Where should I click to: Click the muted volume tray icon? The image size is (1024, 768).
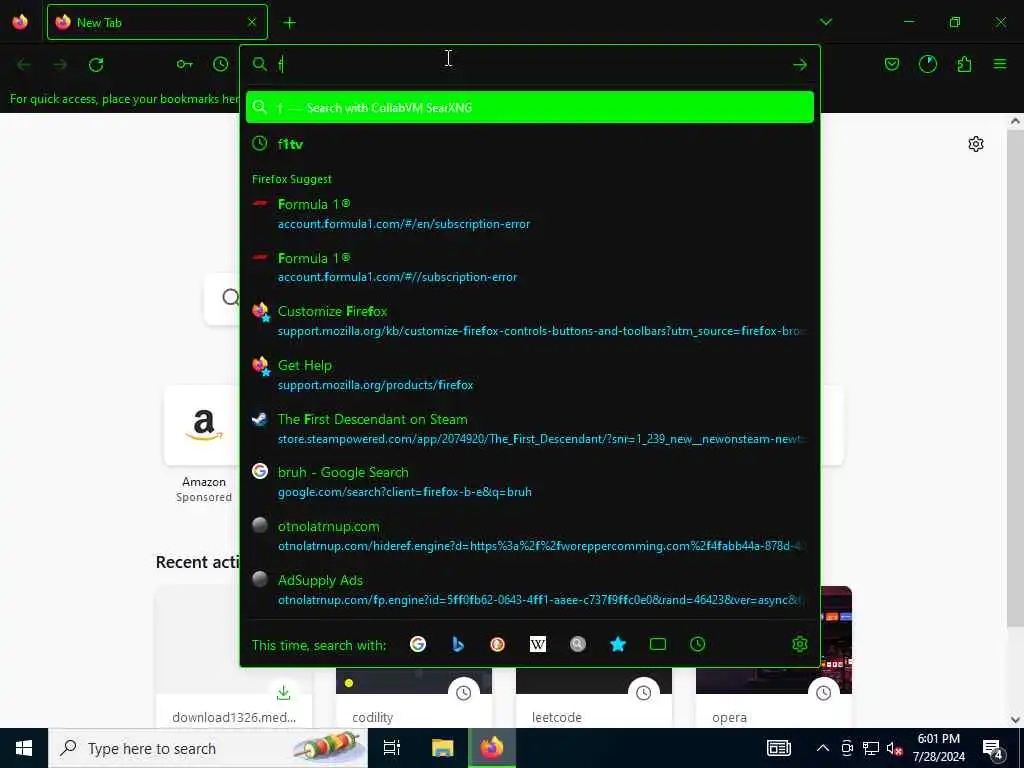coord(894,748)
